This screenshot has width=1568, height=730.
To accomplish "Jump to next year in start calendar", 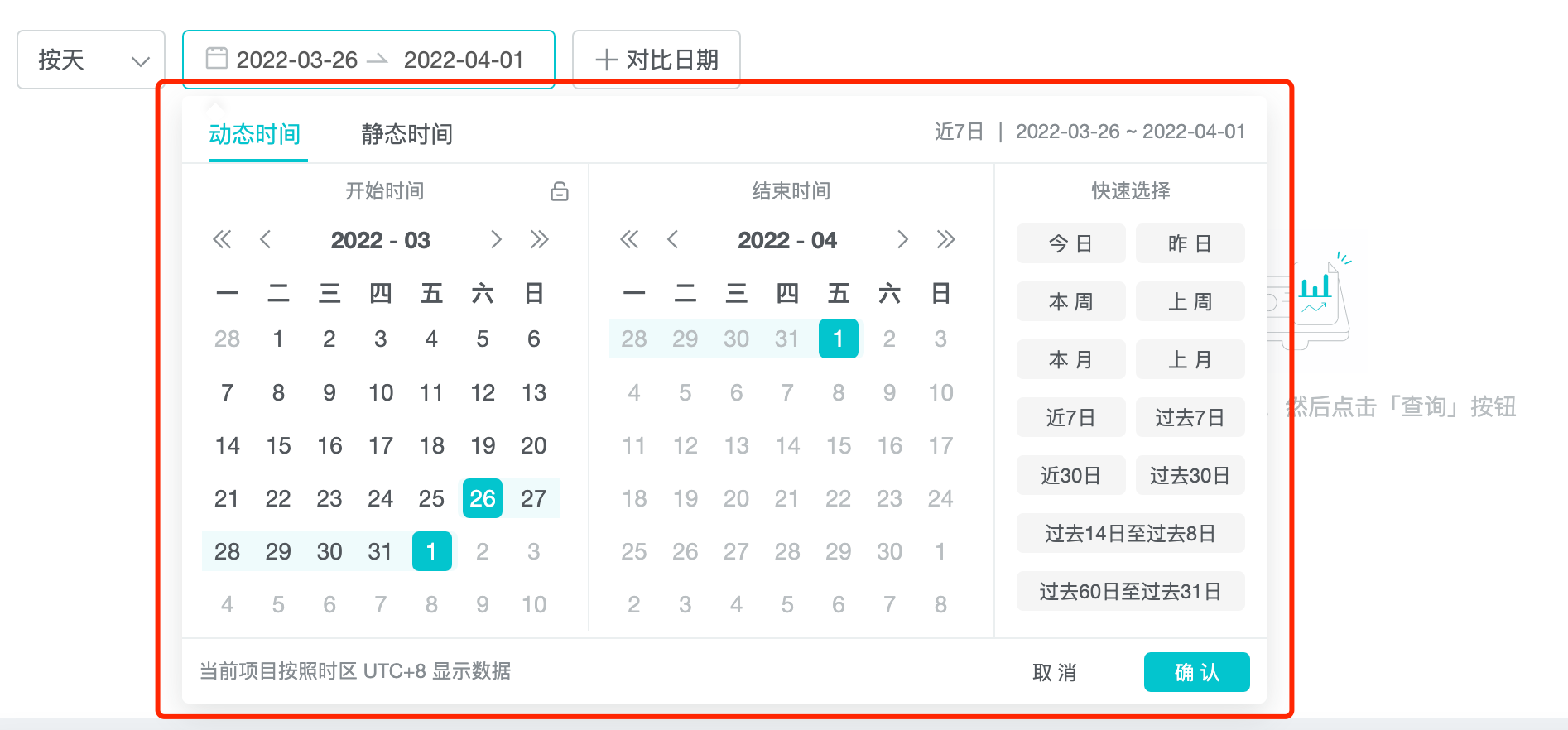I will coord(540,240).
